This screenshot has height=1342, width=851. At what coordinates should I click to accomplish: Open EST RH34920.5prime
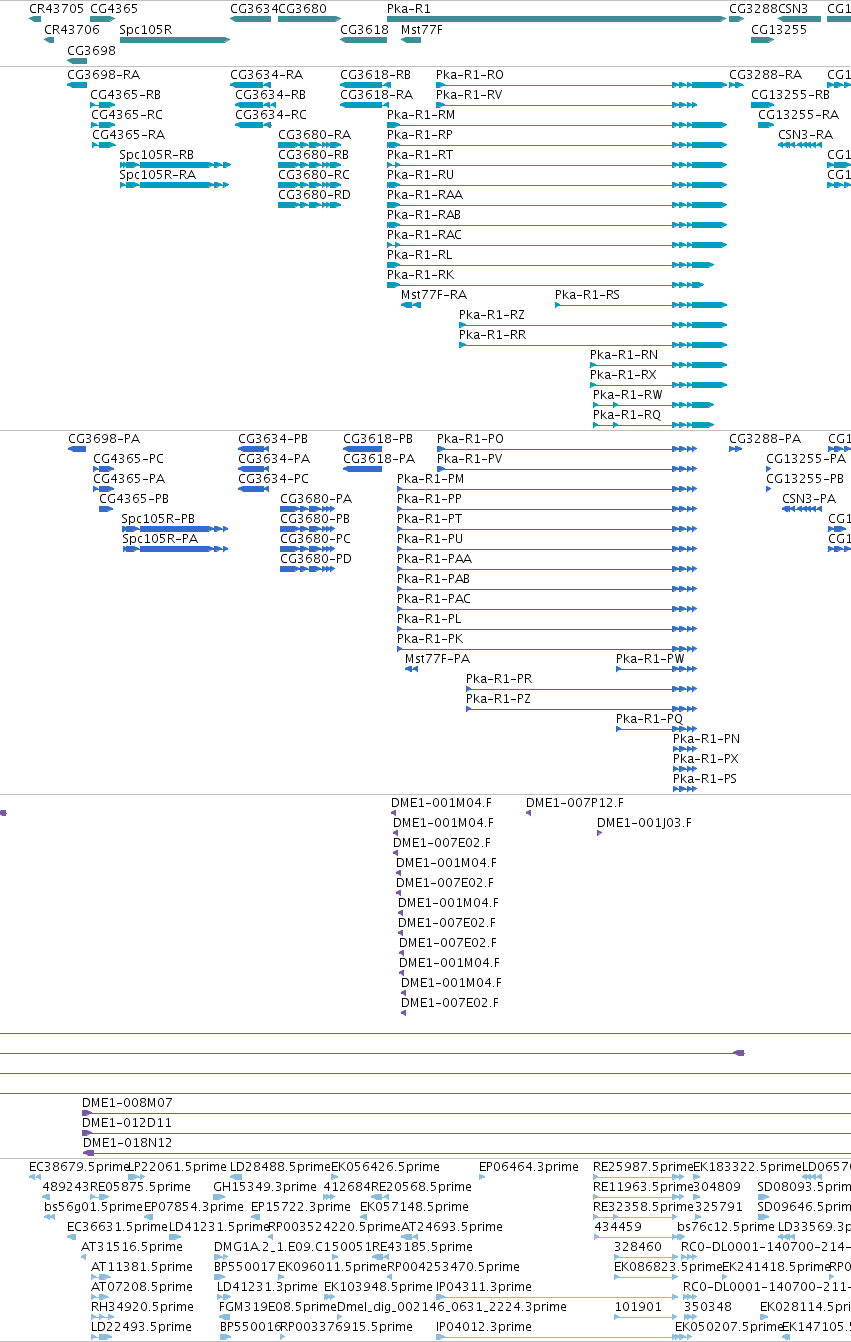coord(142,1306)
